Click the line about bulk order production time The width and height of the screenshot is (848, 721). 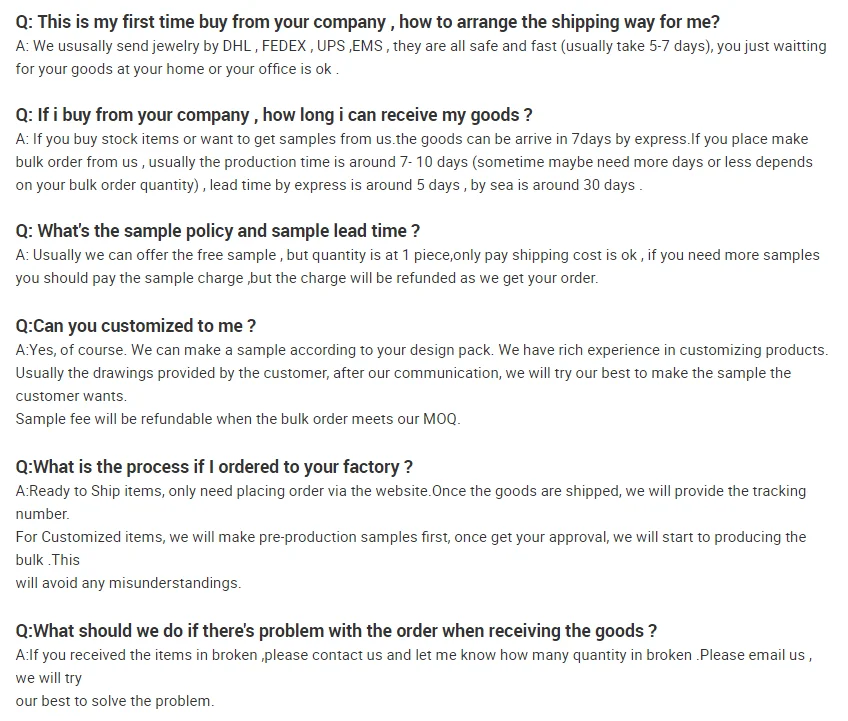pyautogui.click(x=414, y=162)
